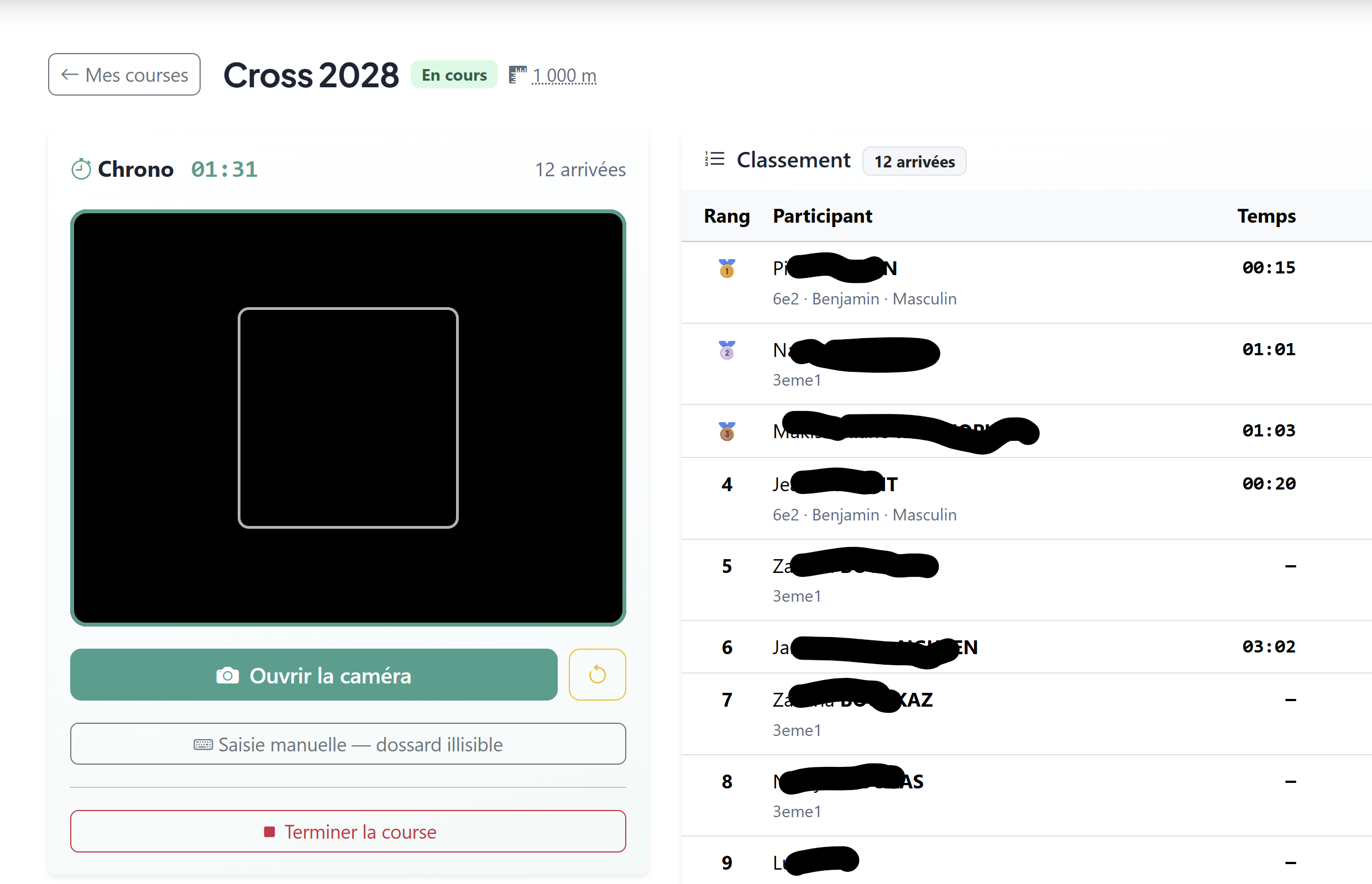The image size is (1372, 884).
Task: Click rank number 7 in the table
Action: pyautogui.click(x=726, y=701)
